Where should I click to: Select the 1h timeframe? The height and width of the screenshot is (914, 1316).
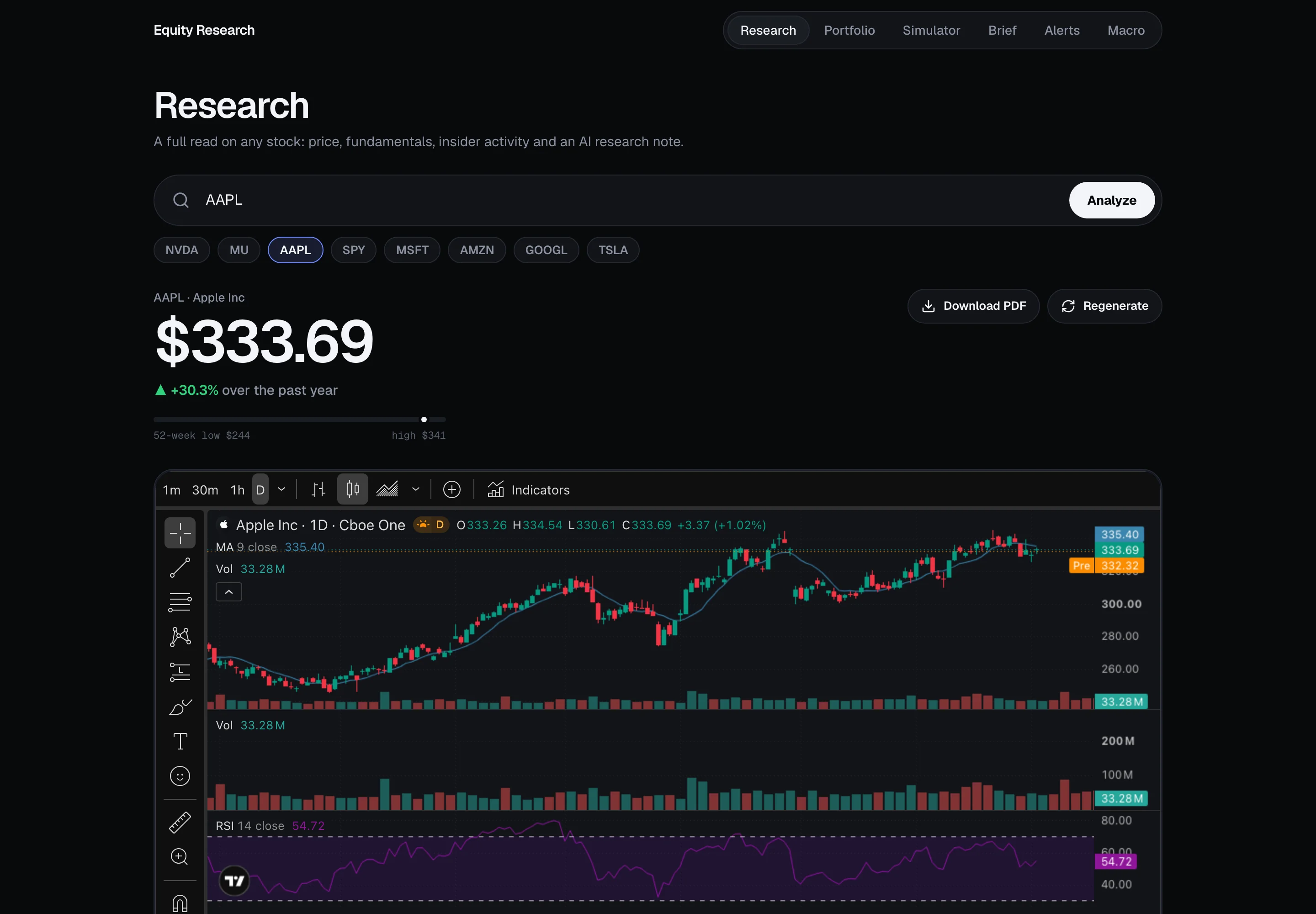pyautogui.click(x=238, y=490)
